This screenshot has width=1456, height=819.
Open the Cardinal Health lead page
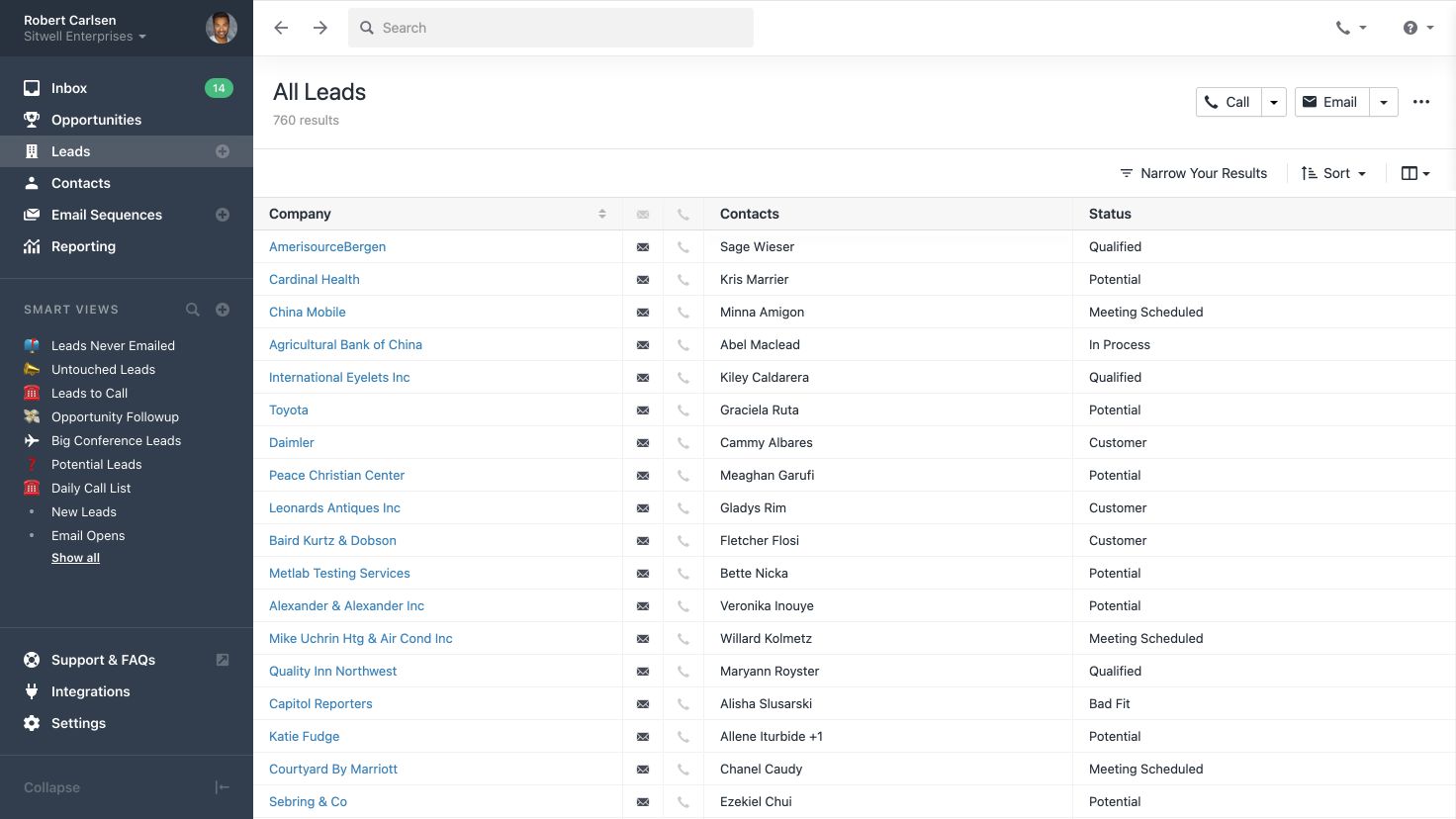(x=314, y=279)
